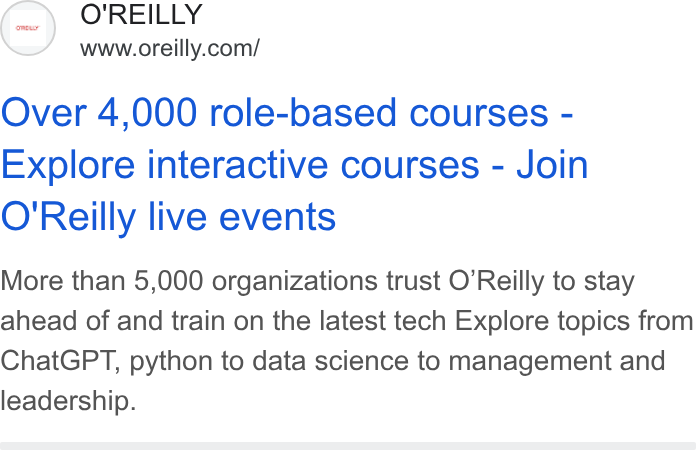Open the 'O'Reilly live events' headline line

pos(168,217)
